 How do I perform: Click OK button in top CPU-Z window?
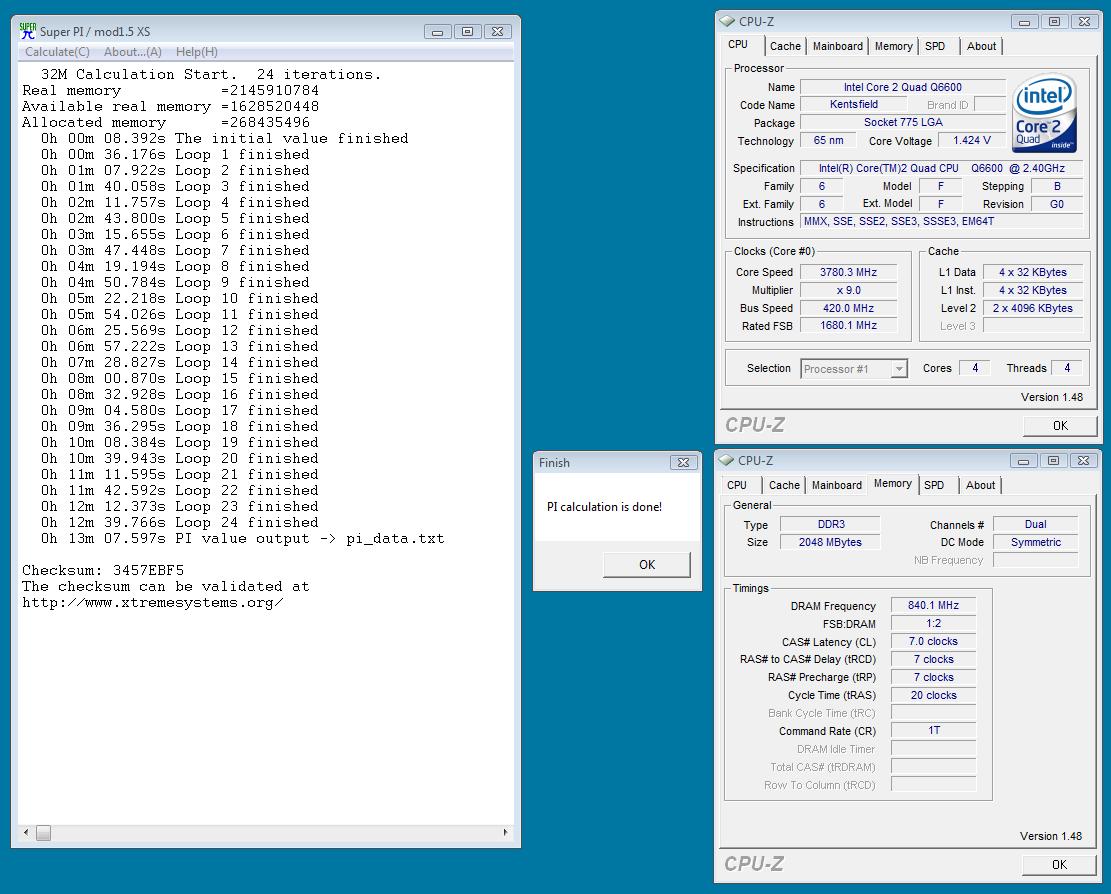click(x=1060, y=426)
